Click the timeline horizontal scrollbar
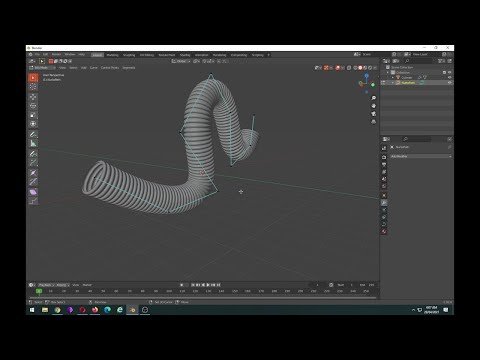This screenshot has height=360, width=480. [x=203, y=298]
